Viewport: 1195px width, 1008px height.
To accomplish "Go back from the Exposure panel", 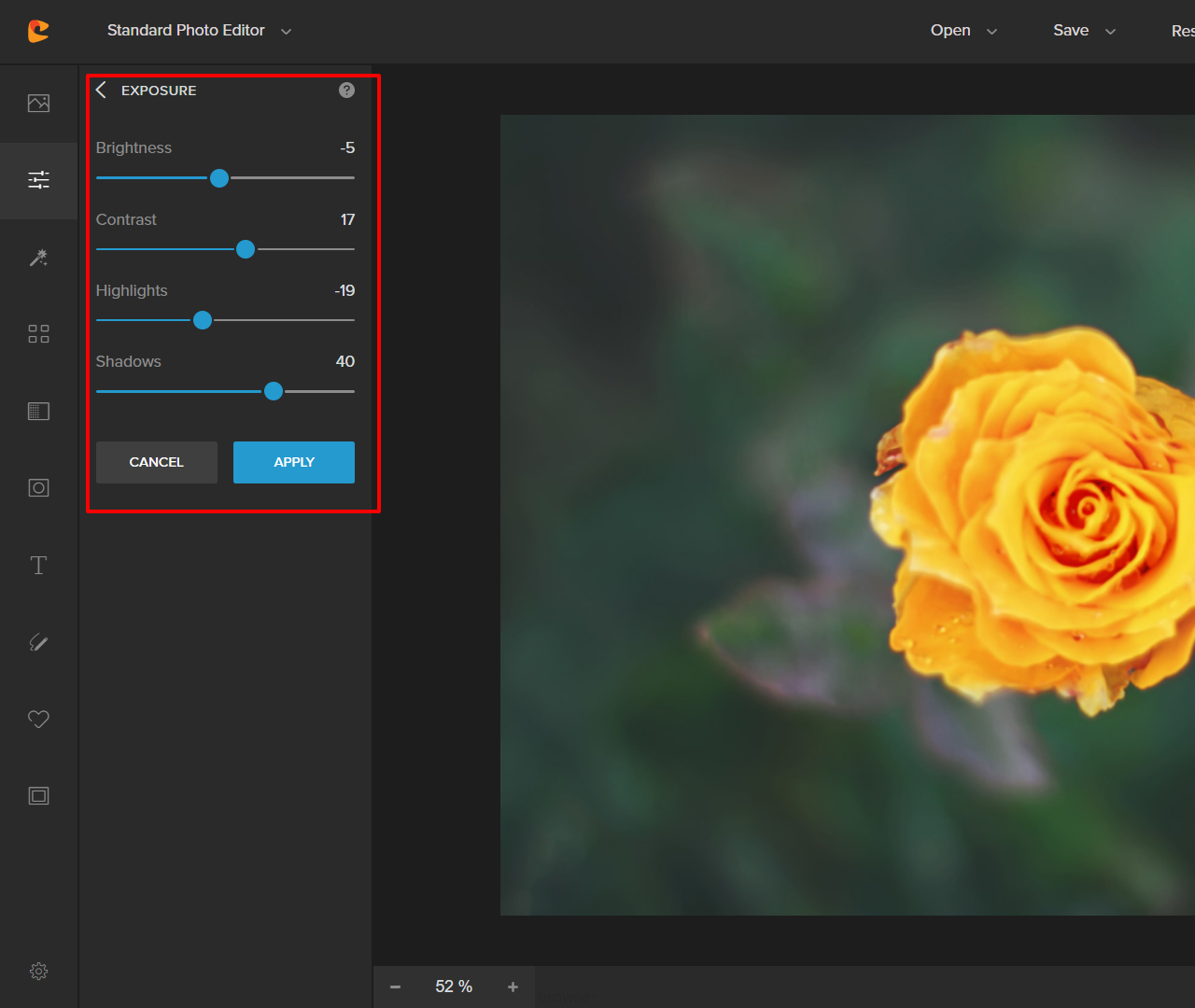I will click(x=101, y=90).
